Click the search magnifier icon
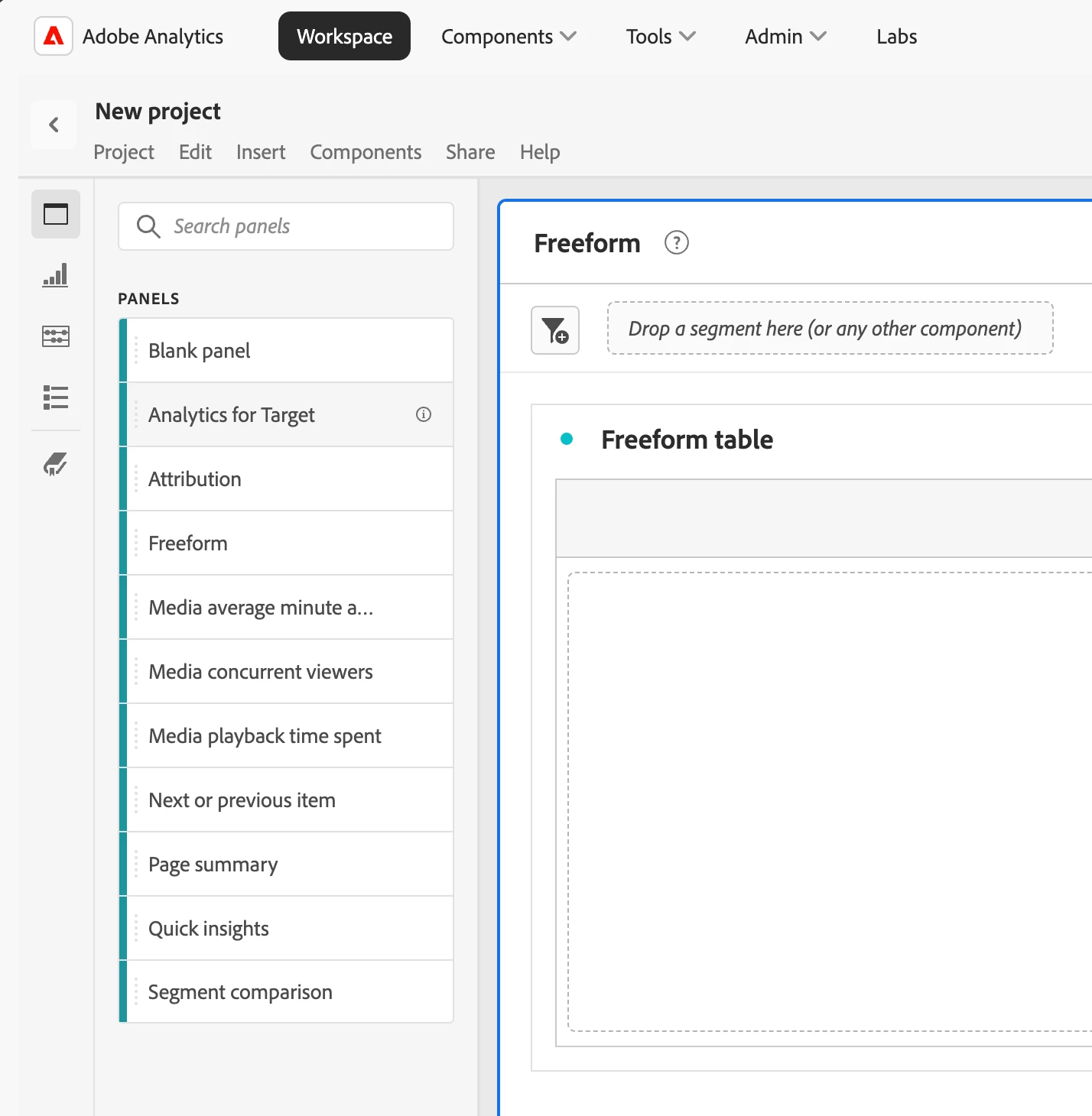The width and height of the screenshot is (1092, 1116). [x=148, y=226]
